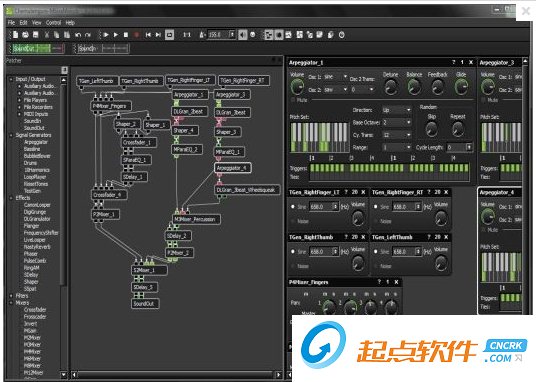Open the File menu
The image size is (536, 382).
coord(11,23)
